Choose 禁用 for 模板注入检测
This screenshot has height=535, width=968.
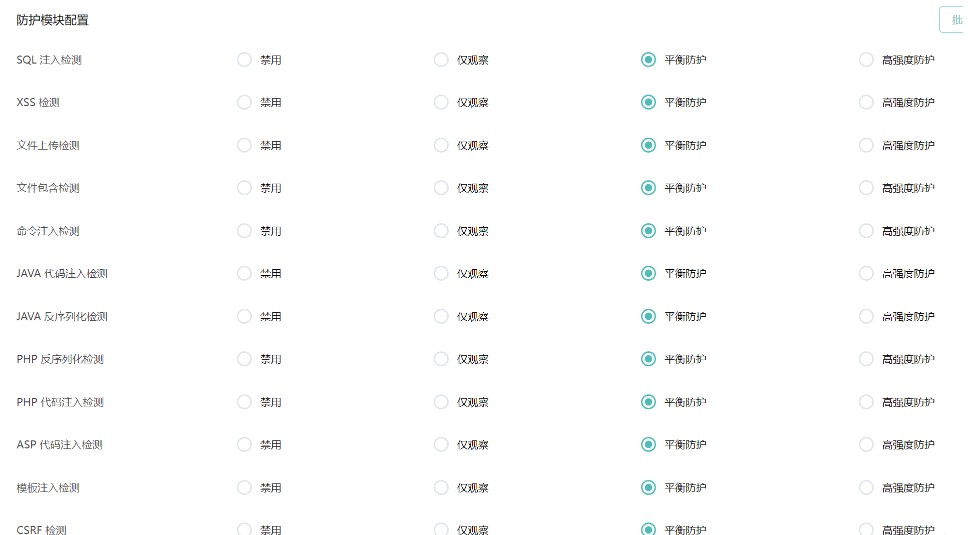244,488
